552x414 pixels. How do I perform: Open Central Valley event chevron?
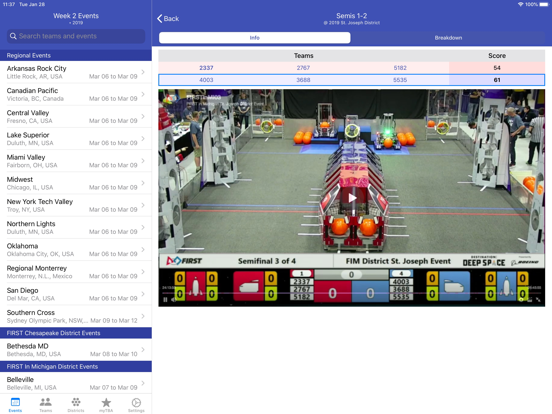[x=143, y=116]
